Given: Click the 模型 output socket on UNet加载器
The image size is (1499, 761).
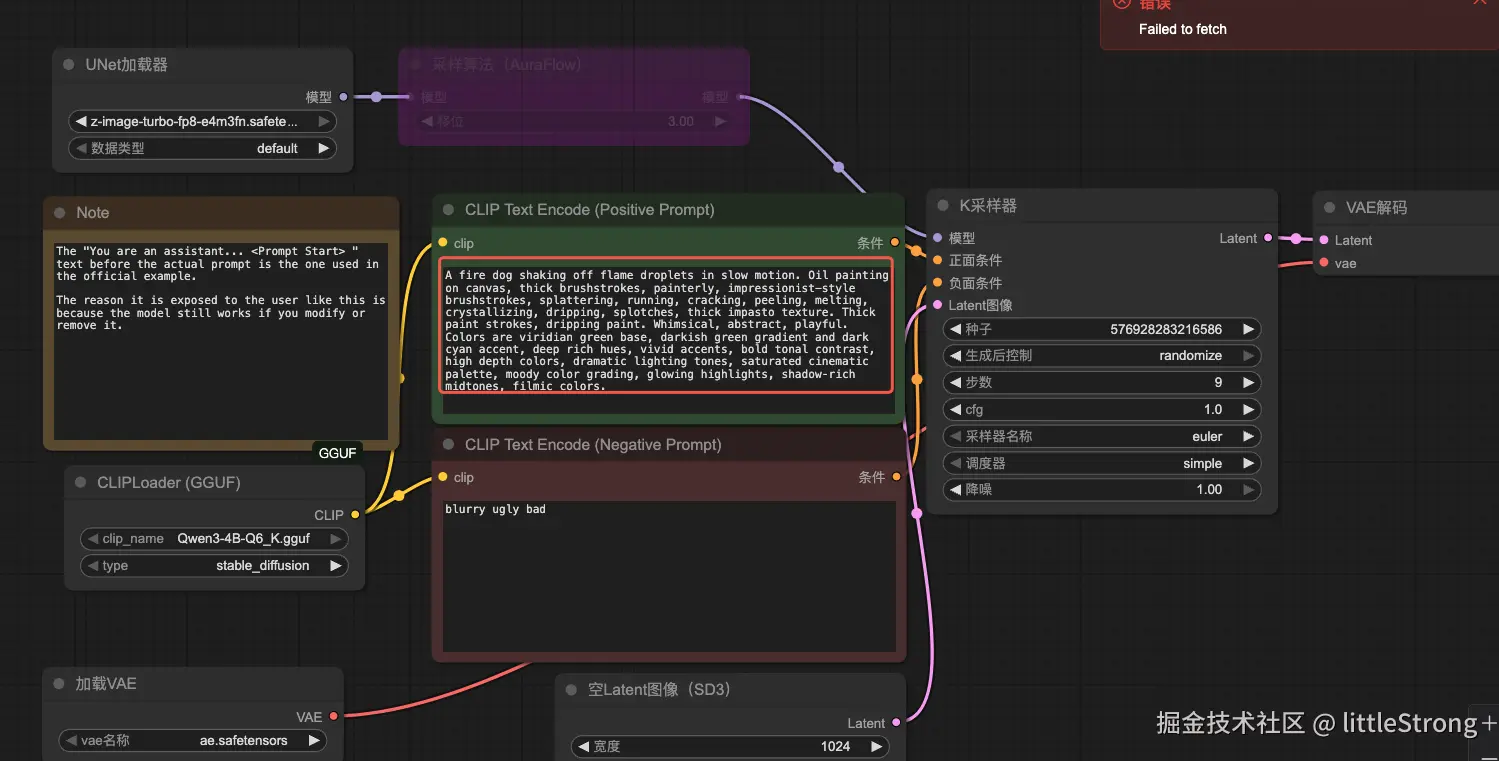Looking at the screenshot, I should point(343,97).
